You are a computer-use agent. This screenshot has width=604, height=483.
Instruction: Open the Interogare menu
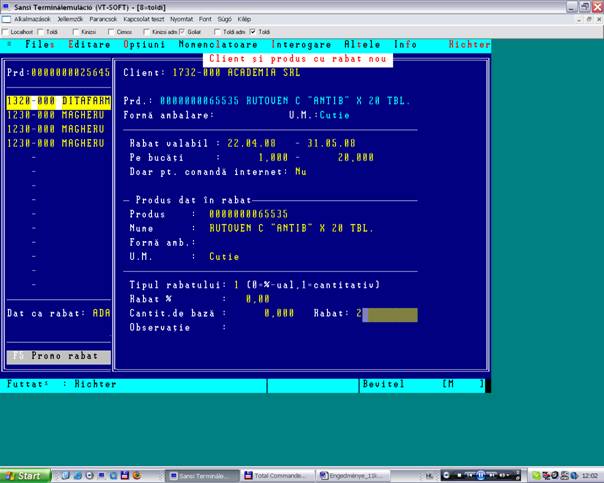click(x=301, y=45)
